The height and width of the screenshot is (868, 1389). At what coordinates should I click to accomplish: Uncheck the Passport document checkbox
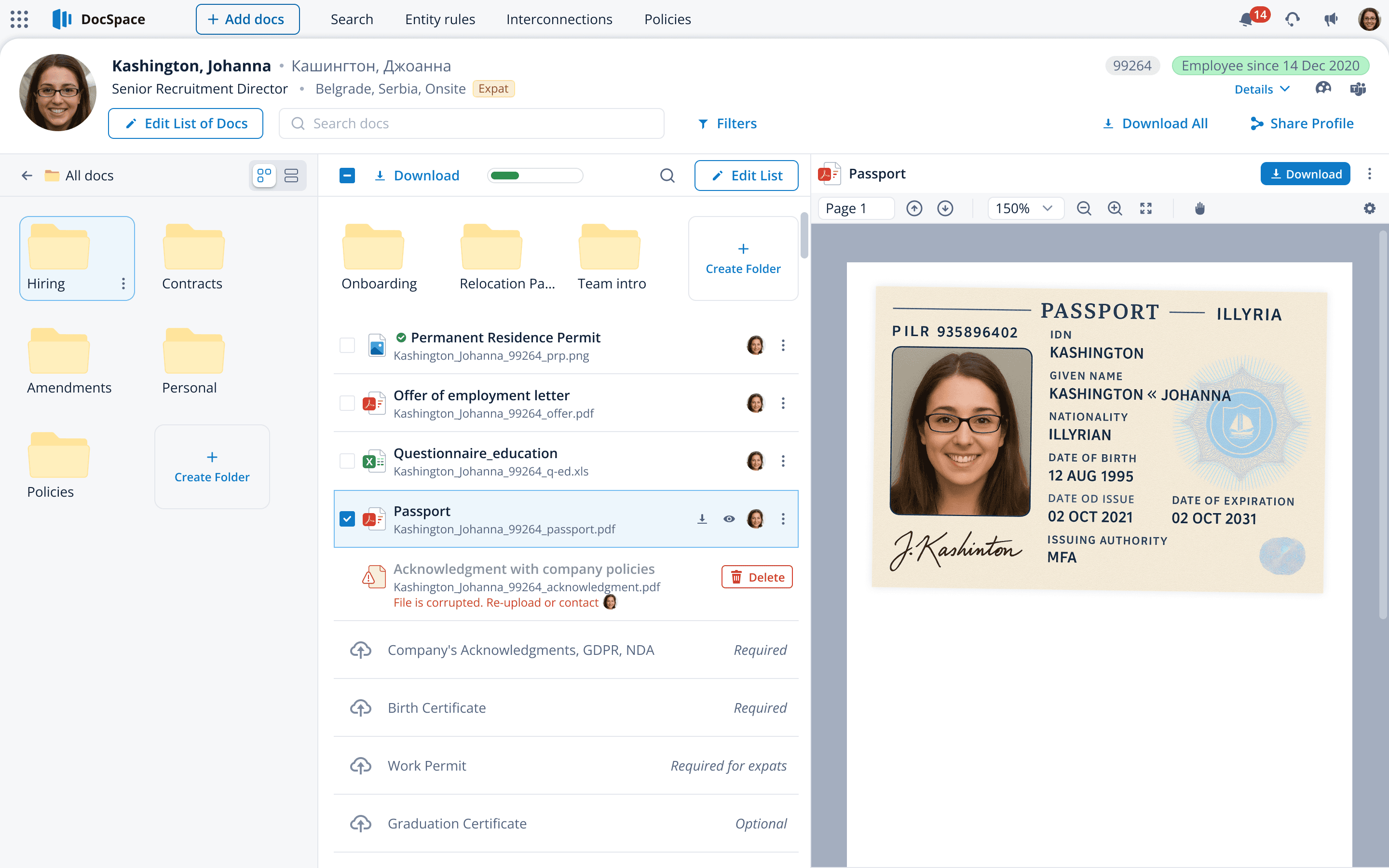click(x=347, y=519)
